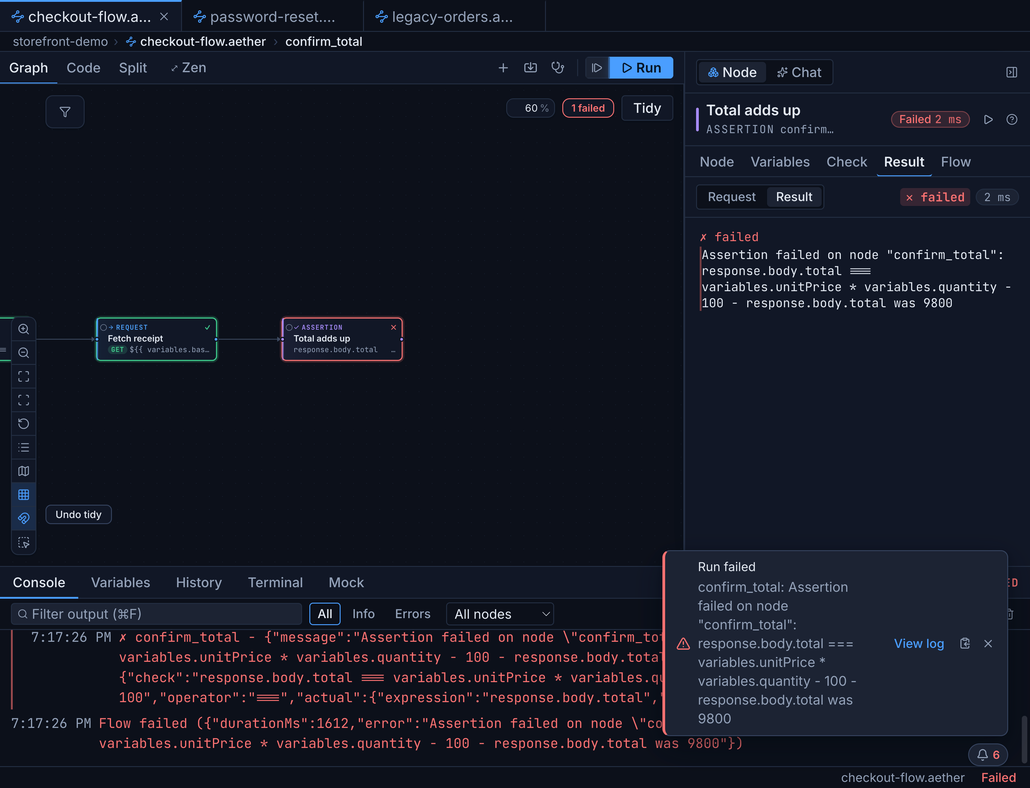The width and height of the screenshot is (1030, 788).
Task: Click the Undo tidy button
Action: point(78,514)
